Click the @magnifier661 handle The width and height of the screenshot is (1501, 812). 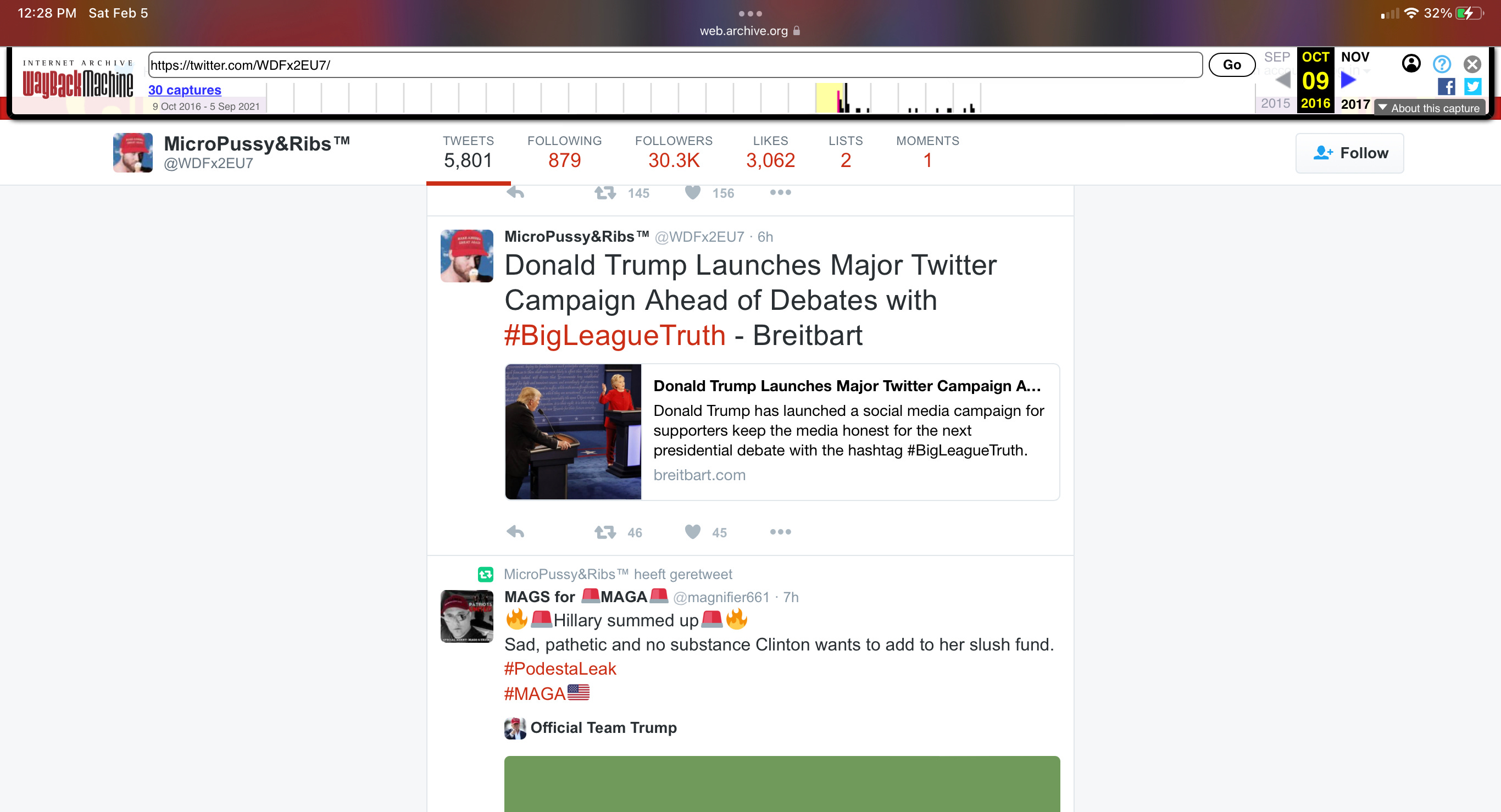point(721,598)
